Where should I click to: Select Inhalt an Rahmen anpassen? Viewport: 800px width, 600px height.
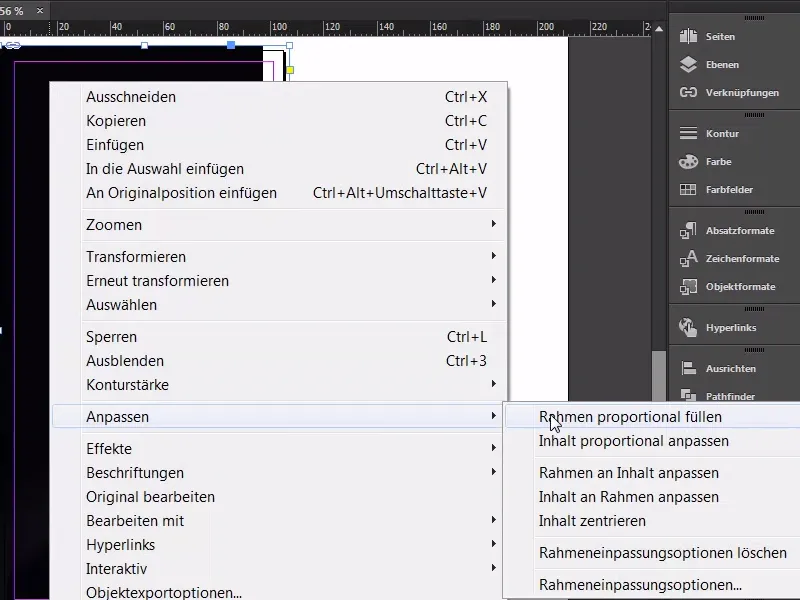(653, 497)
